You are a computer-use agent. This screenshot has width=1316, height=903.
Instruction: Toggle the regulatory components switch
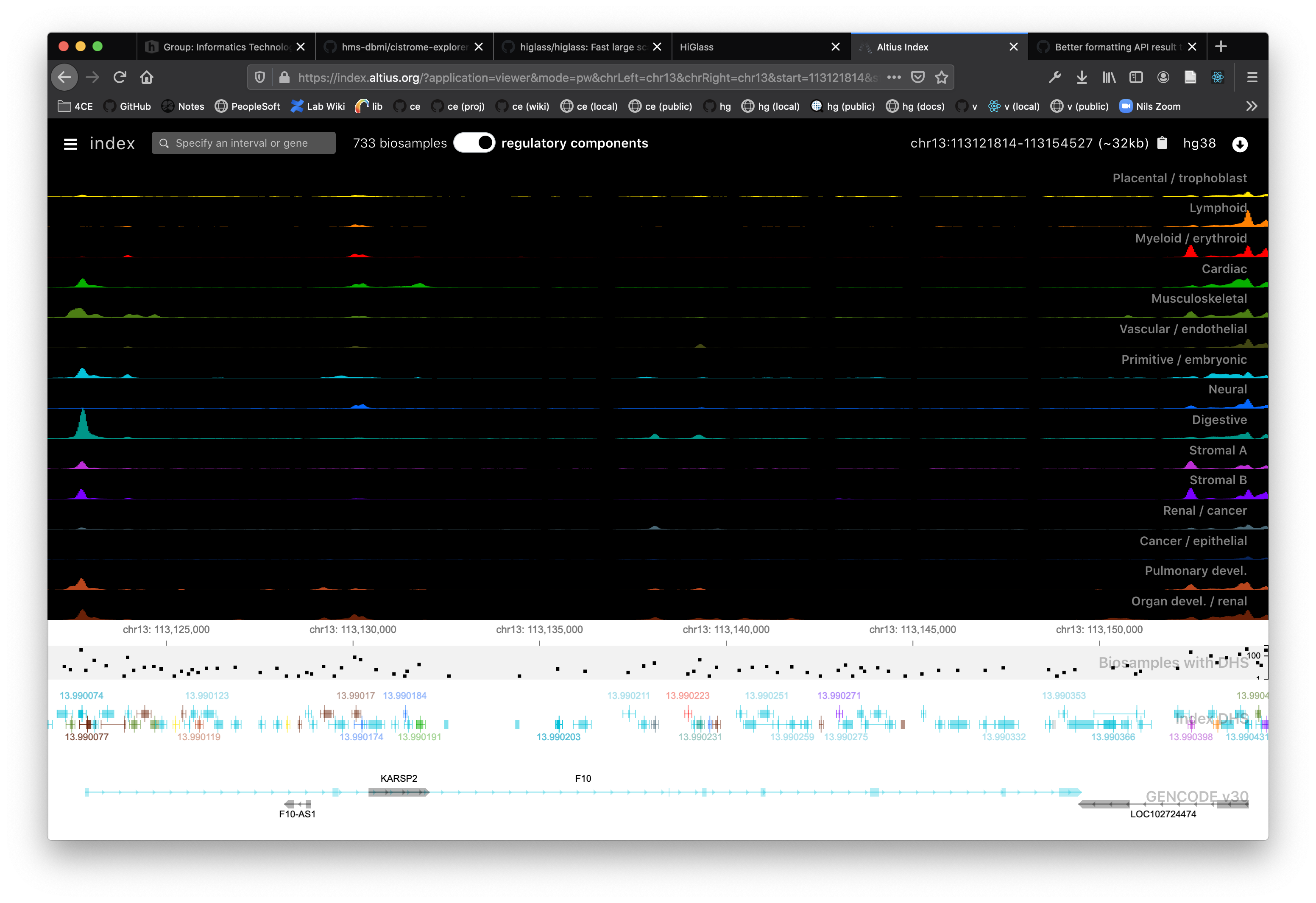[474, 143]
